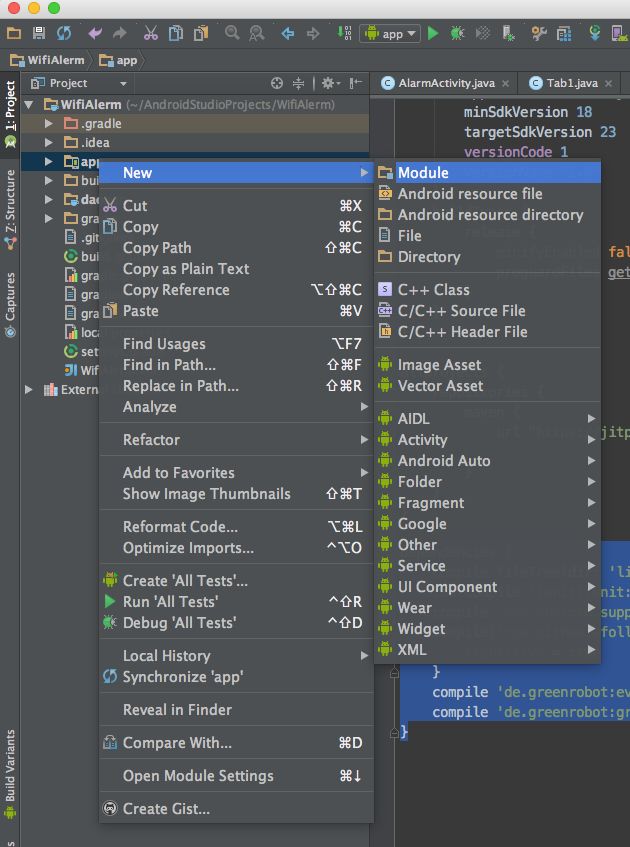Click the project settings wrench icon
This screenshot has width=630, height=847.
point(539,33)
